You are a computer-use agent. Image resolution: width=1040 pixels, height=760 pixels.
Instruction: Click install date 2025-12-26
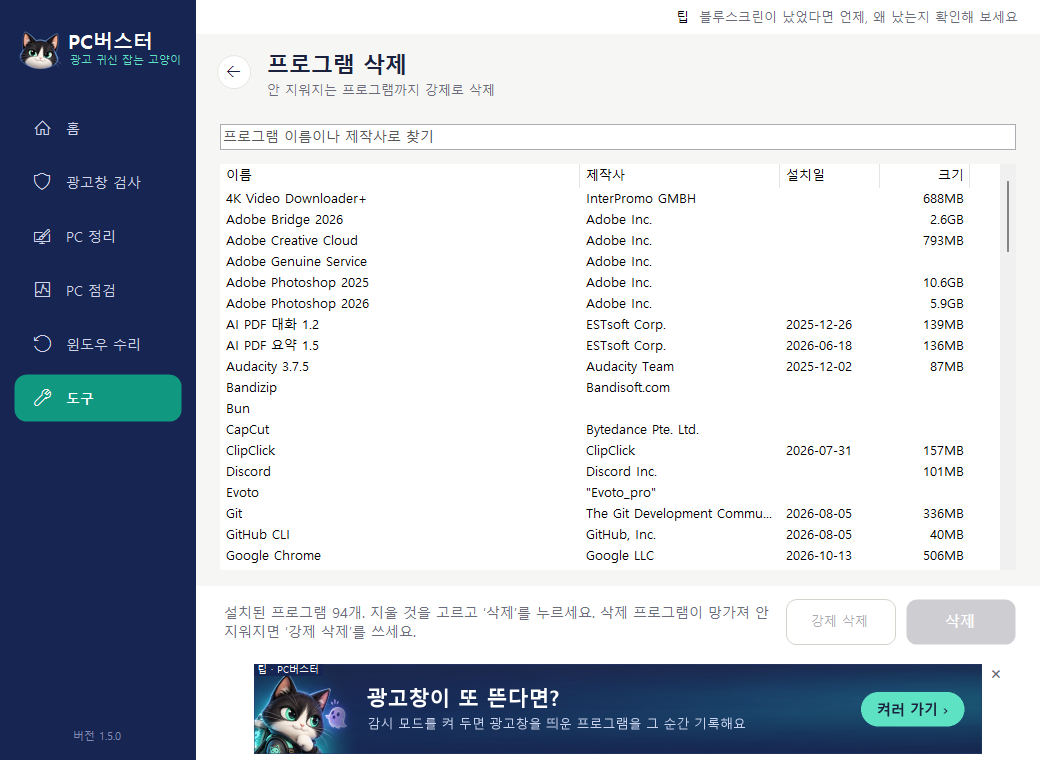[x=818, y=324]
